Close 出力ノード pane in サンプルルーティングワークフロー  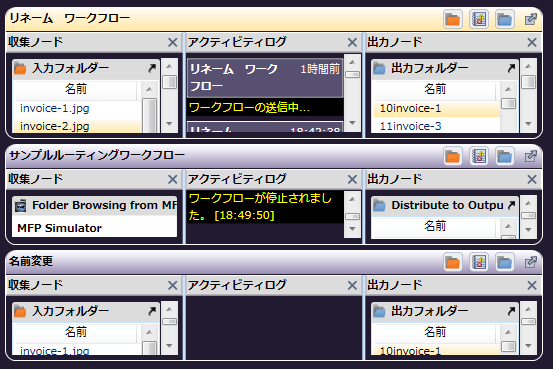pos(532,179)
